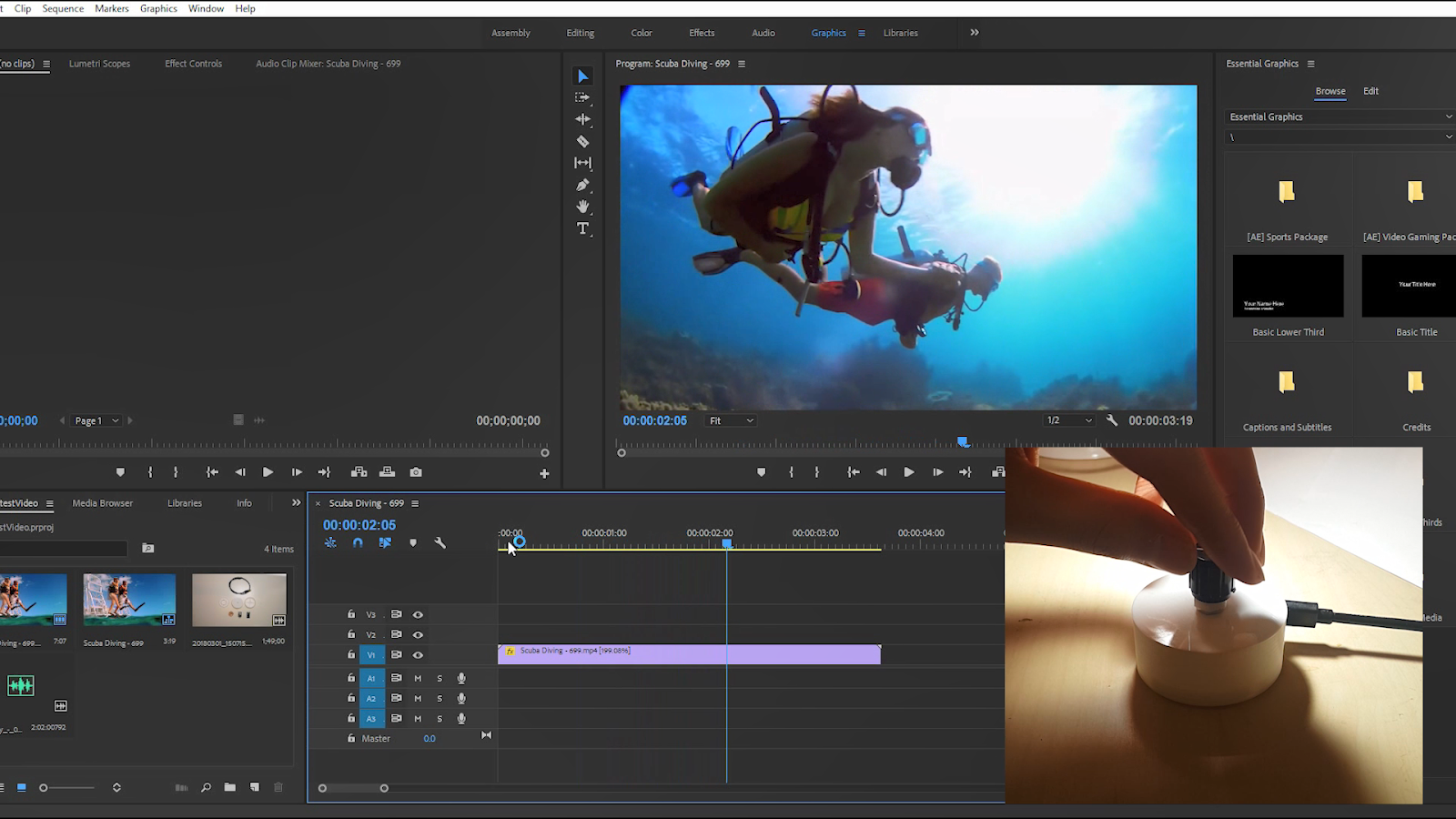Open playback resolution 1/2 dropdown
1456x819 pixels.
[1068, 420]
